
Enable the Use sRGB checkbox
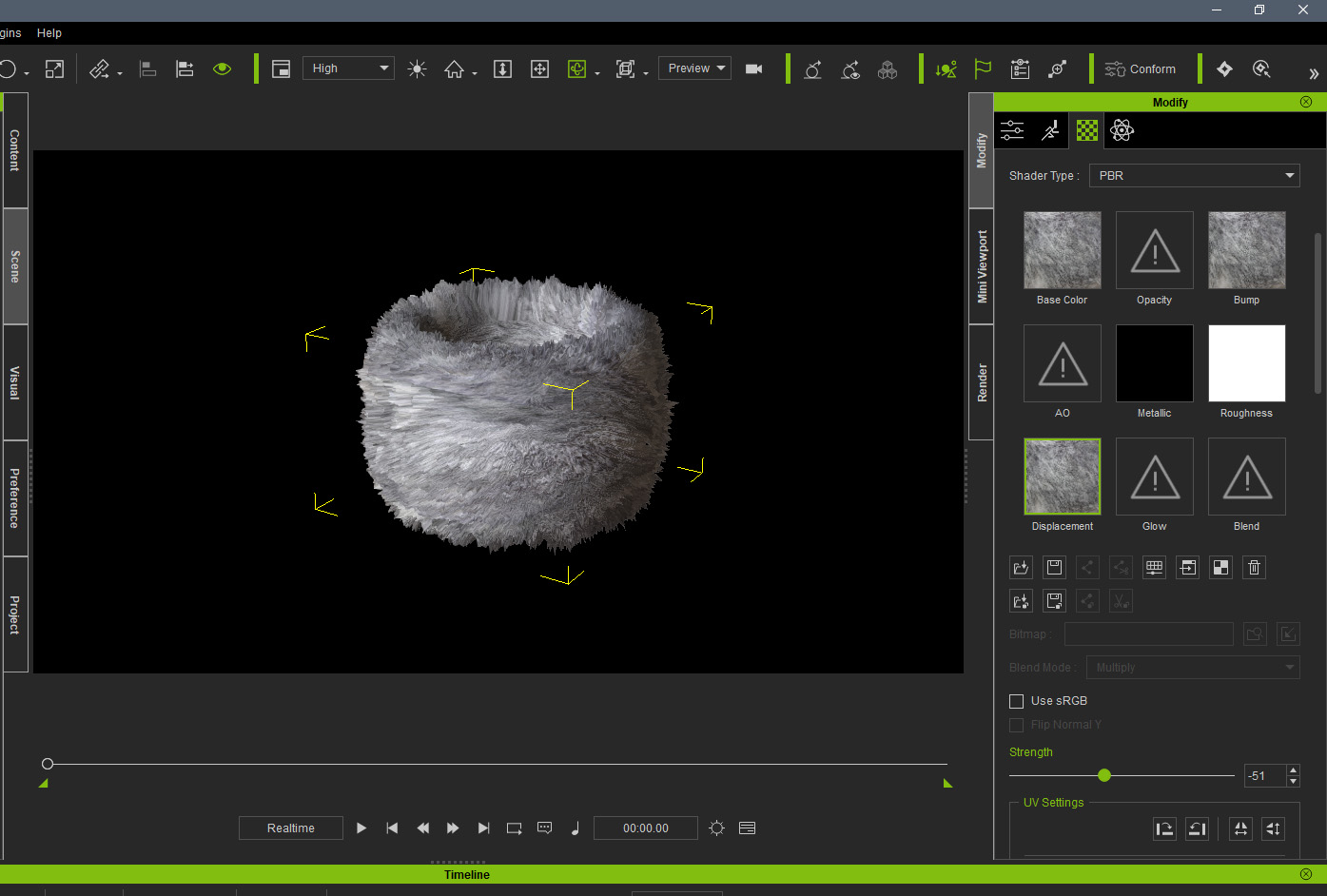(x=1016, y=701)
